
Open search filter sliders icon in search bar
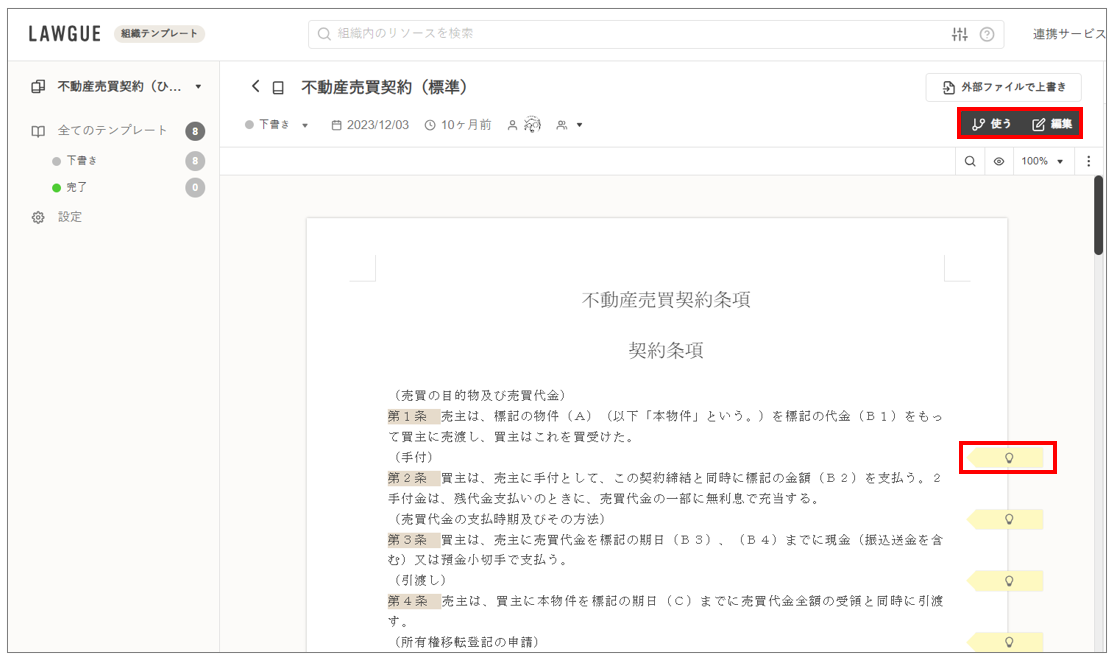tap(960, 34)
